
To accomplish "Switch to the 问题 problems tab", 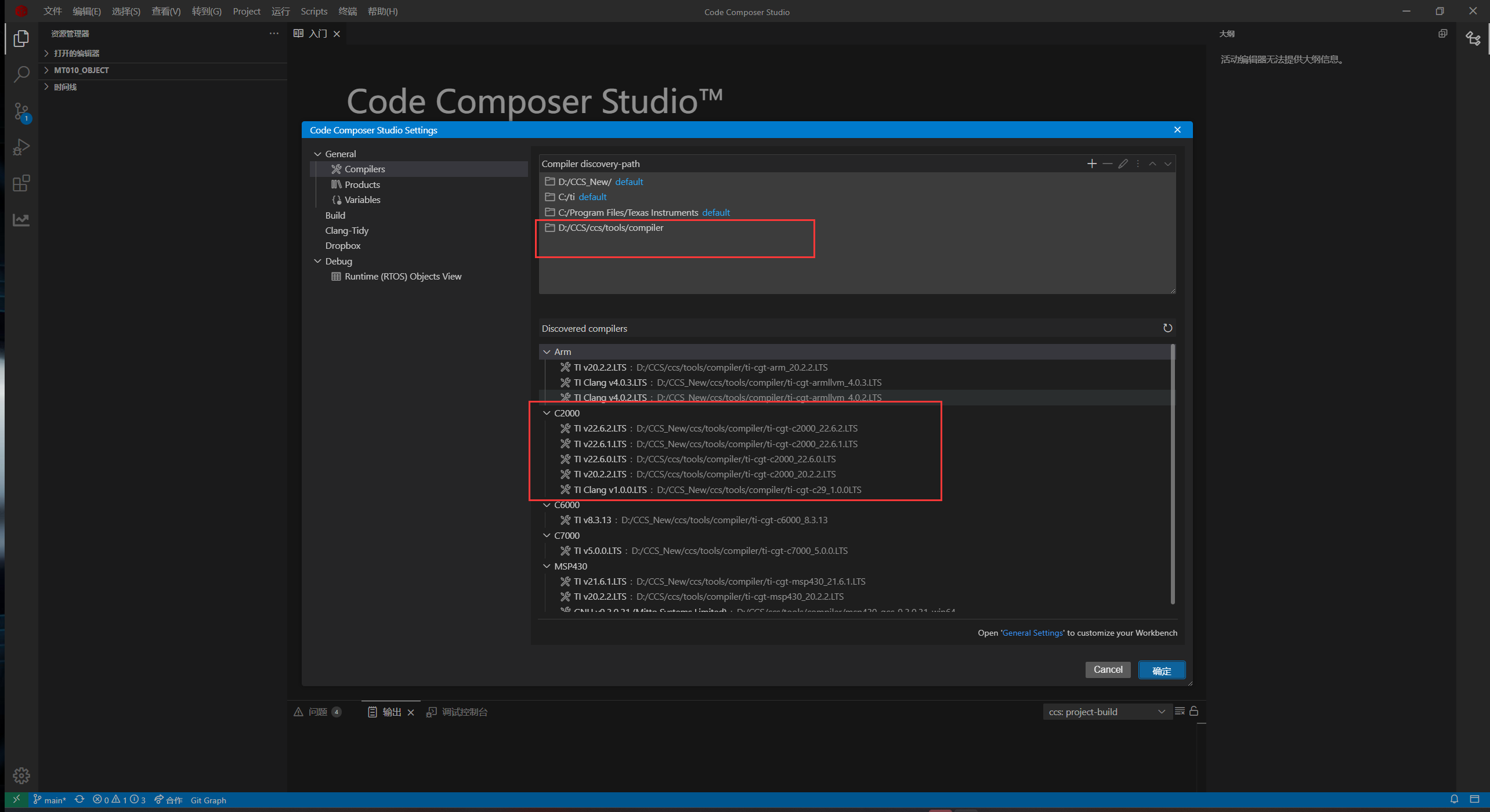I will point(317,712).
